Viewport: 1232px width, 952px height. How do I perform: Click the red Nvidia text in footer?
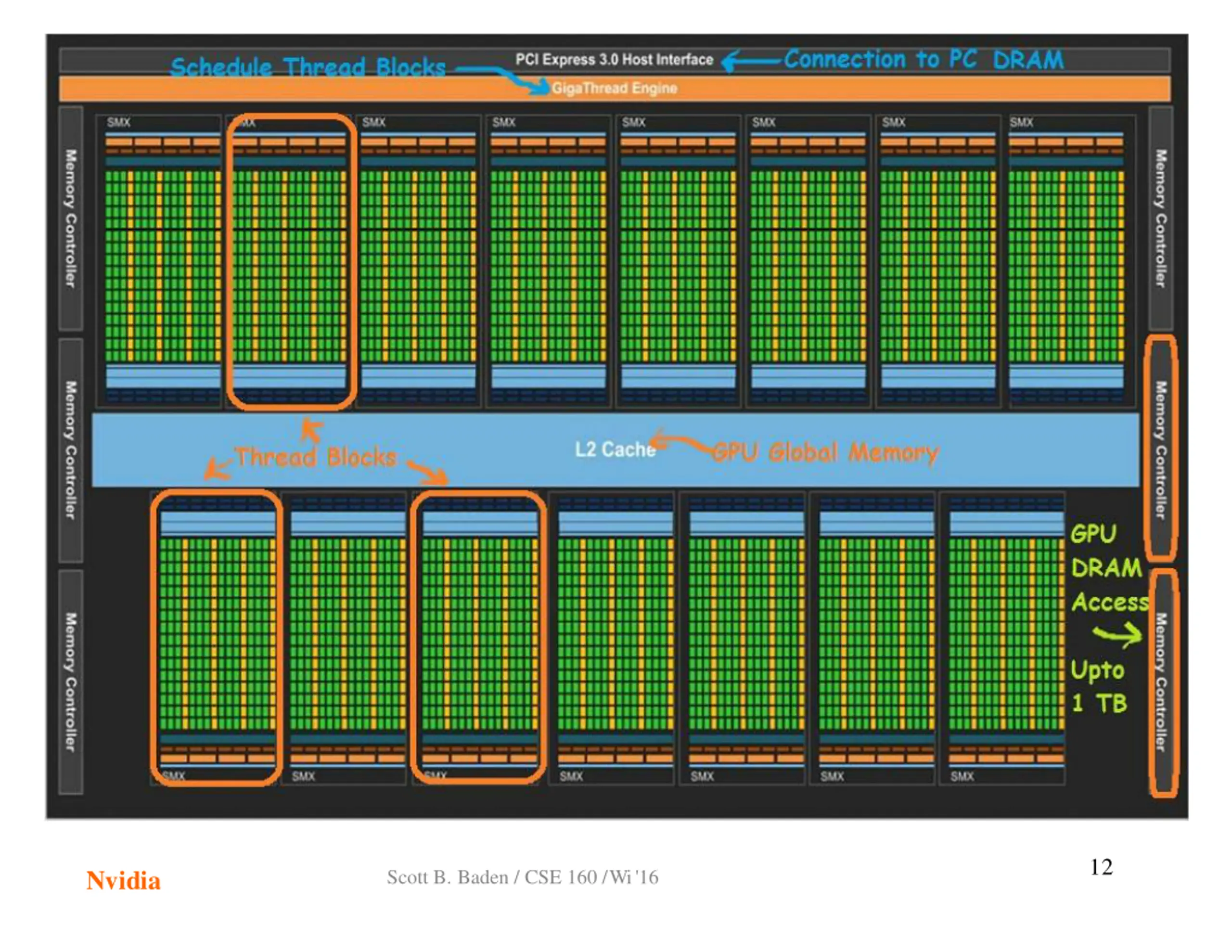pos(124,881)
